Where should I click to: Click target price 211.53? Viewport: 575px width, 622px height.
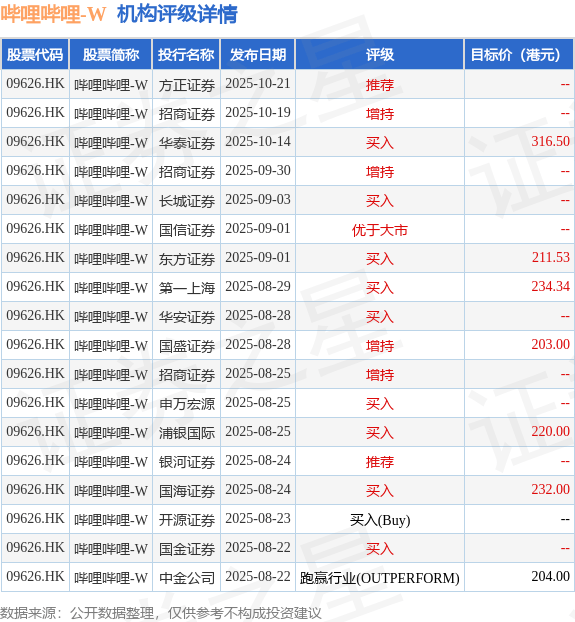tap(550, 258)
